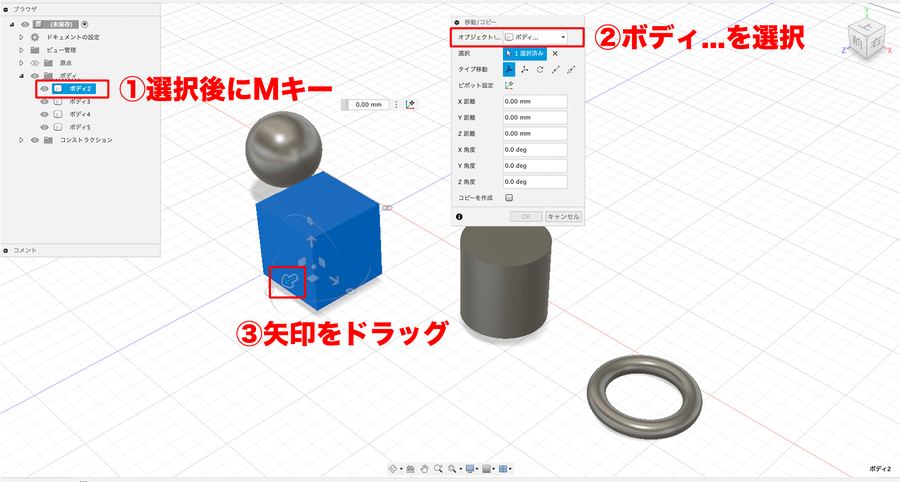Expand the ドキュメントの設定 node
Image resolution: width=900 pixels, height=482 pixels.
click(x=21, y=37)
